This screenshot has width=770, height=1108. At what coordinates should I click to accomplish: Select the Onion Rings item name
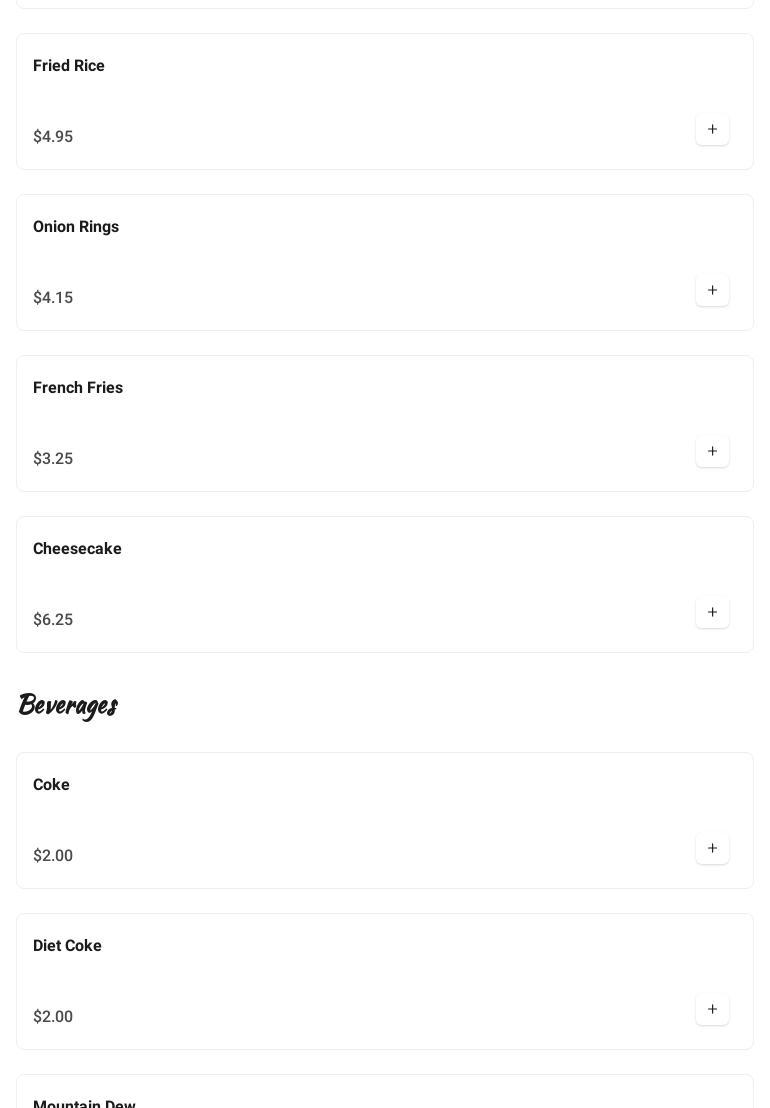[76, 227]
